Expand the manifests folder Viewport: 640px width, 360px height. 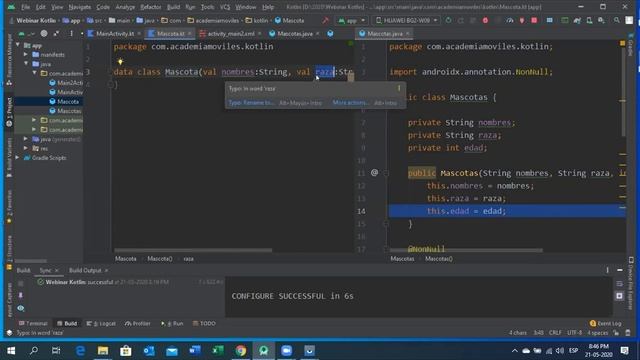click(x=26, y=55)
